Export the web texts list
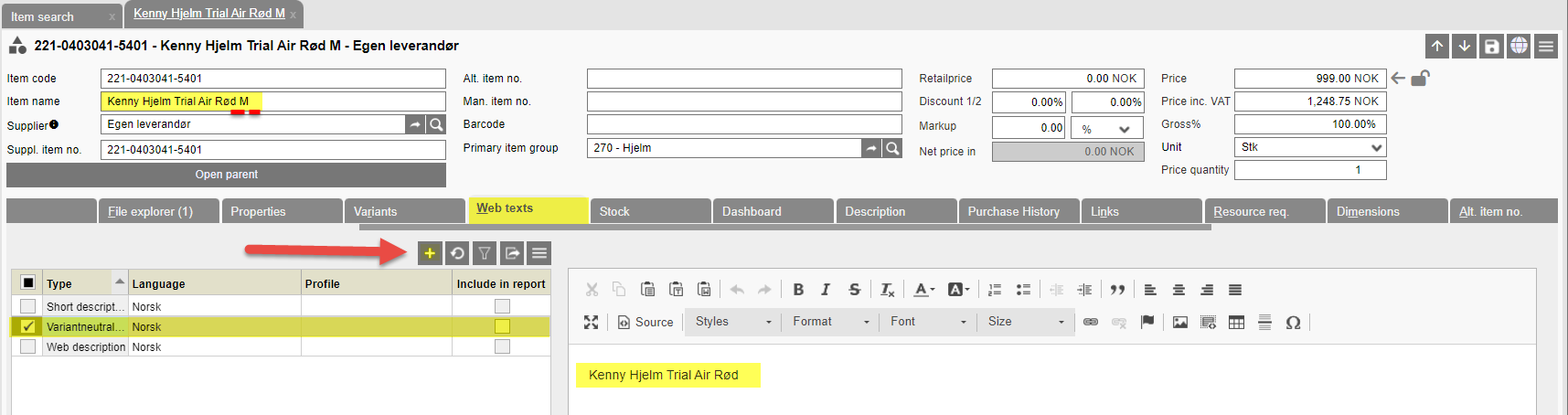Screen dimensions: 1568x415 click(x=512, y=253)
